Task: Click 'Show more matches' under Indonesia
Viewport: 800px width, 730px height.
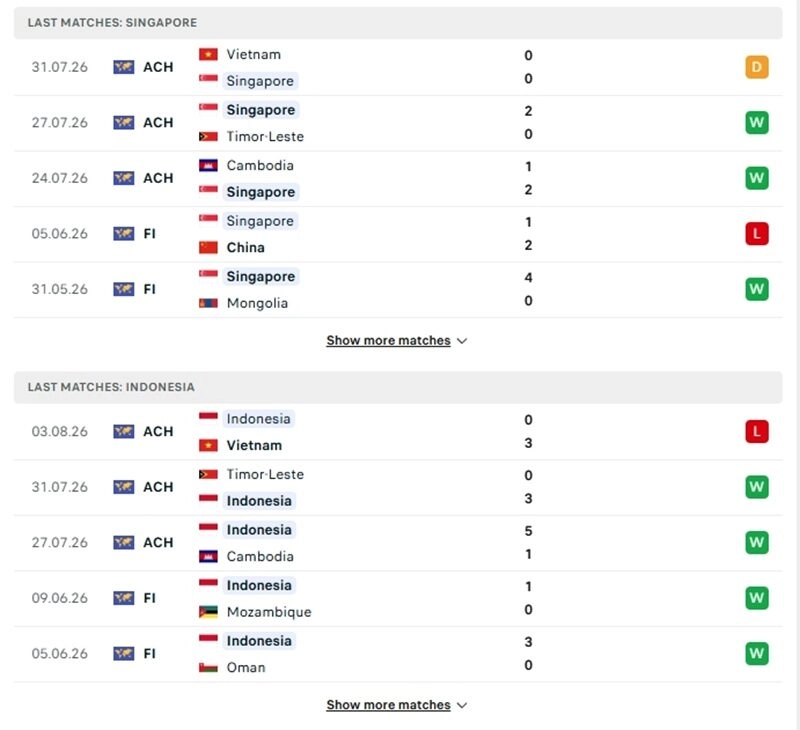Action: click(x=388, y=704)
